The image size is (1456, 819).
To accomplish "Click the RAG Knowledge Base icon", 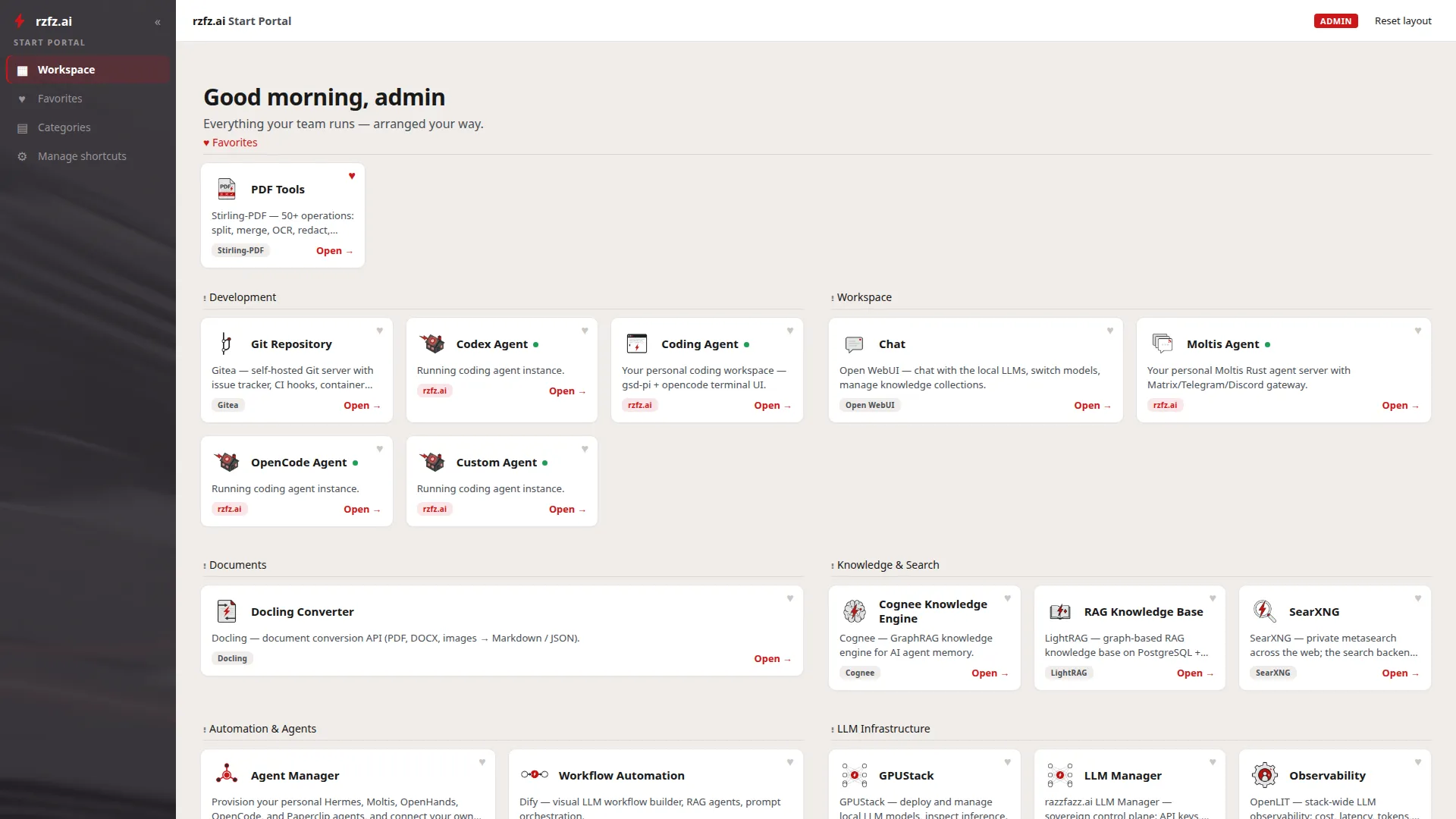I will [x=1059, y=611].
